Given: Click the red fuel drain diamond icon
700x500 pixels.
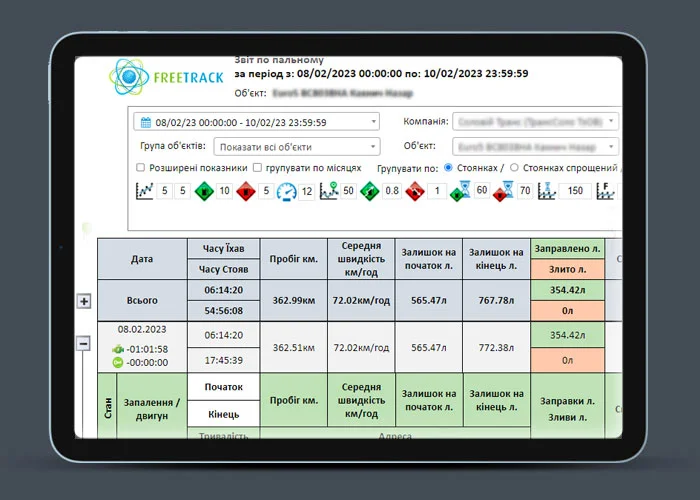Looking at the screenshot, I should coord(246,191).
